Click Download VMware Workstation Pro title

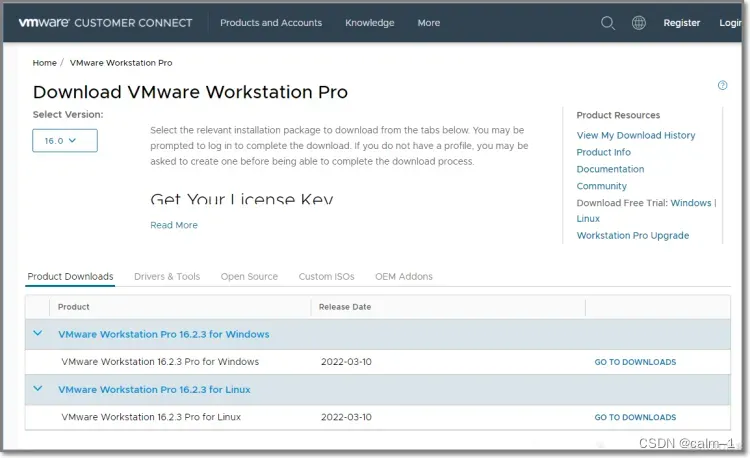pos(190,92)
